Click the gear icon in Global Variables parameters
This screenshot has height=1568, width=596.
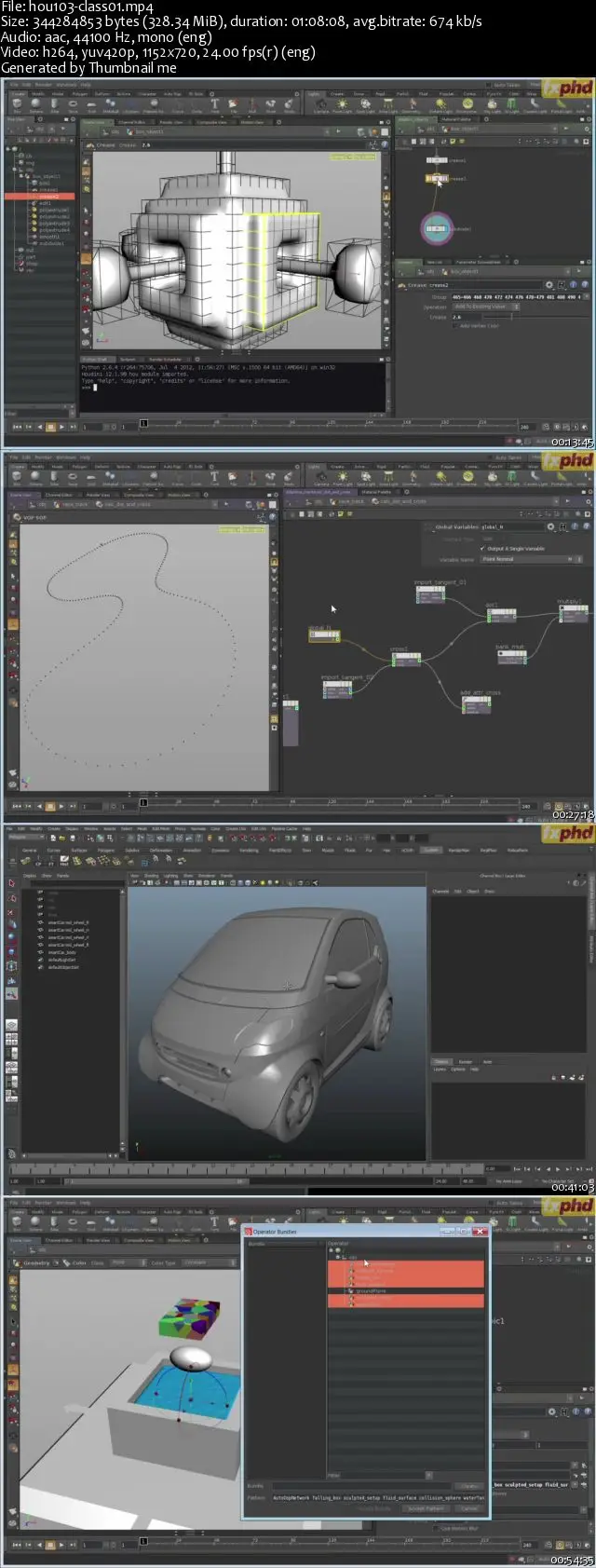click(x=549, y=526)
